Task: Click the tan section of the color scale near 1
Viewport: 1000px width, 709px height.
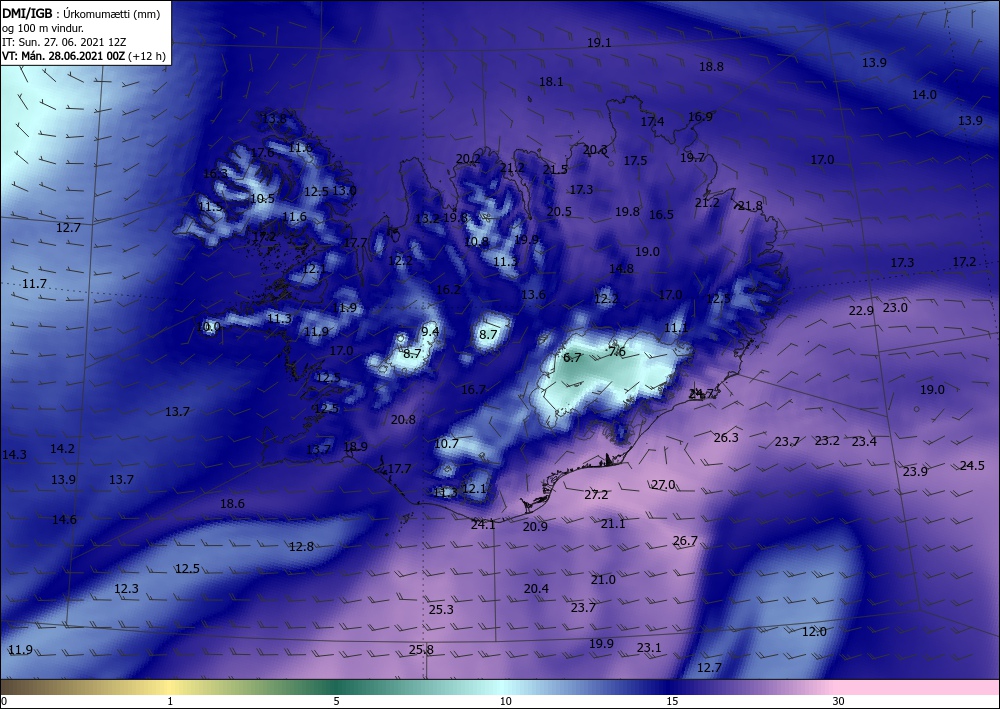Action: click(170, 687)
